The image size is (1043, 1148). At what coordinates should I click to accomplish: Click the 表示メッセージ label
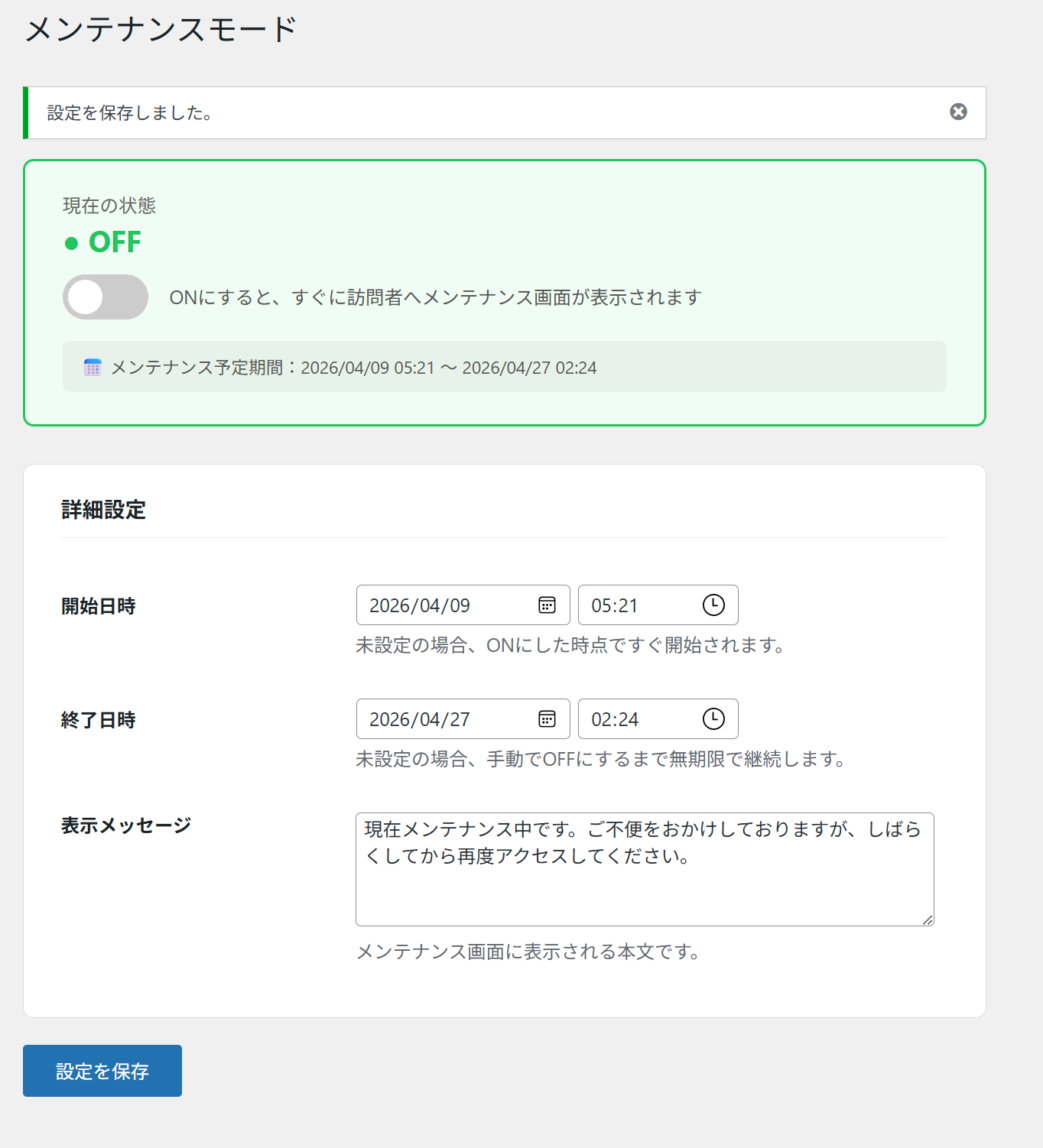tap(126, 825)
